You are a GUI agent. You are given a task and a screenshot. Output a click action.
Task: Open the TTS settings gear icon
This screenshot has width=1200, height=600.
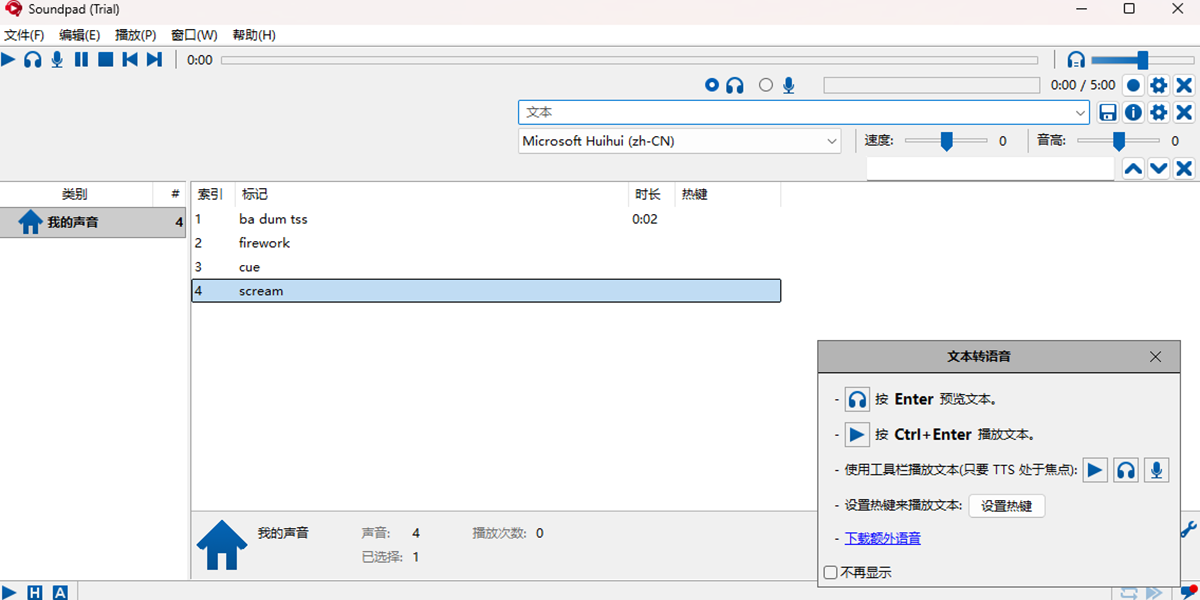1158,112
